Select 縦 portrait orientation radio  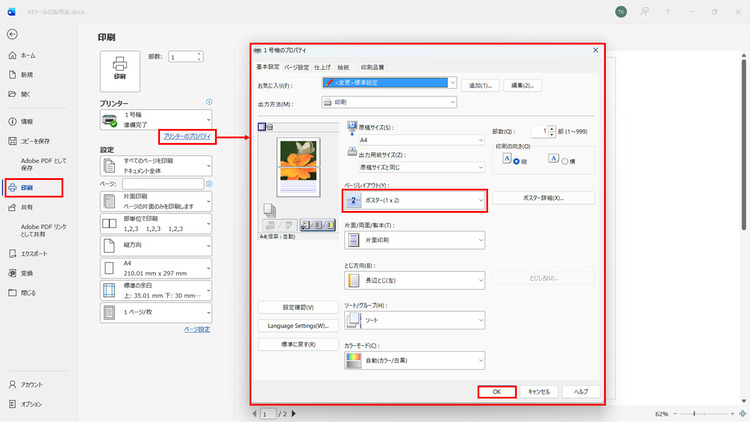[x=517, y=162]
